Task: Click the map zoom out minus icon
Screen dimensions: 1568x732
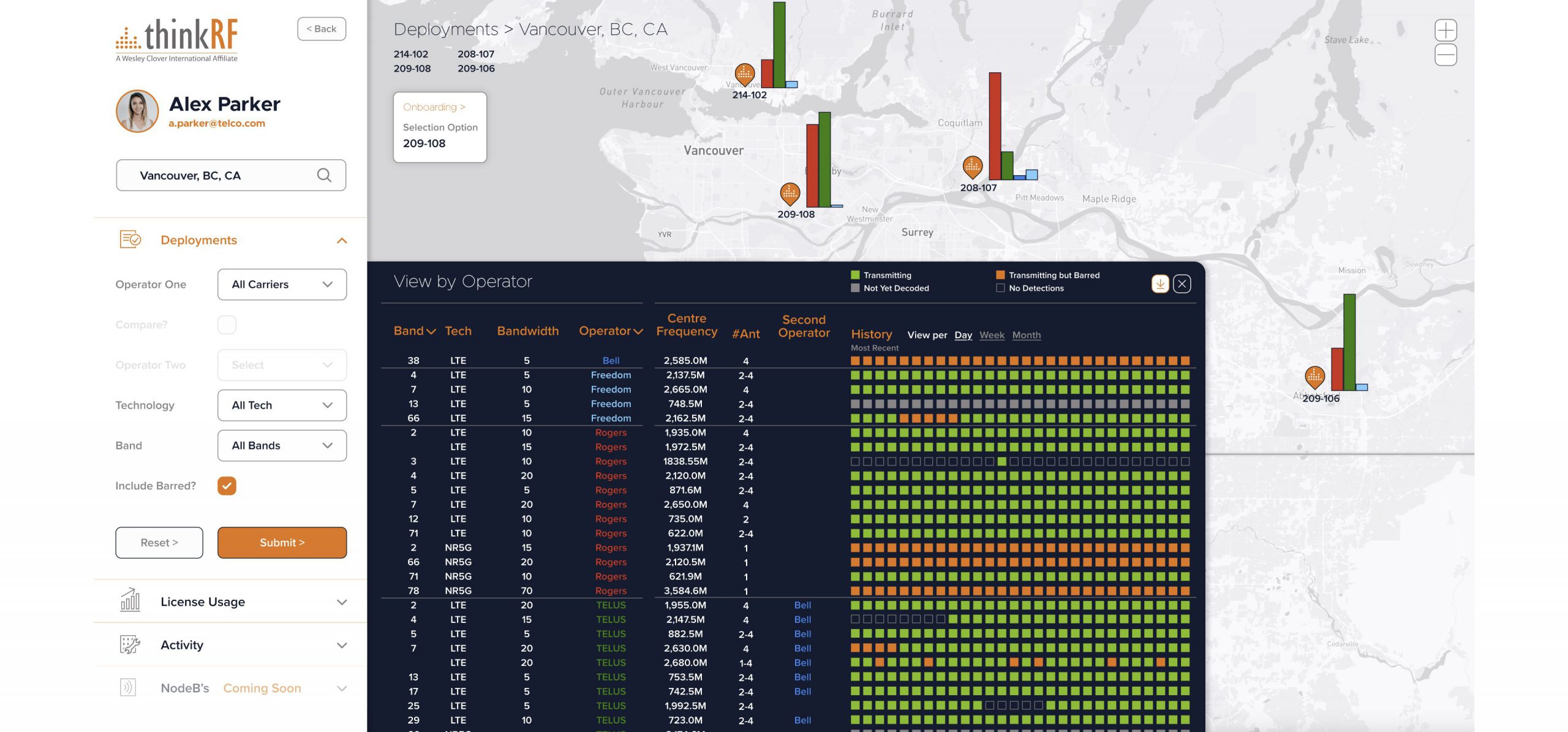Action: click(x=1445, y=55)
